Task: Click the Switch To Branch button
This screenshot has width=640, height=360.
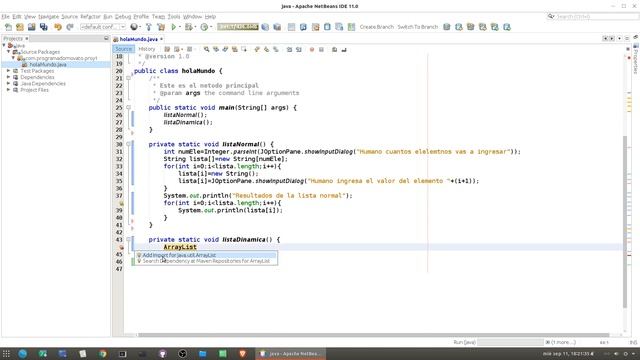Action: click(418, 27)
